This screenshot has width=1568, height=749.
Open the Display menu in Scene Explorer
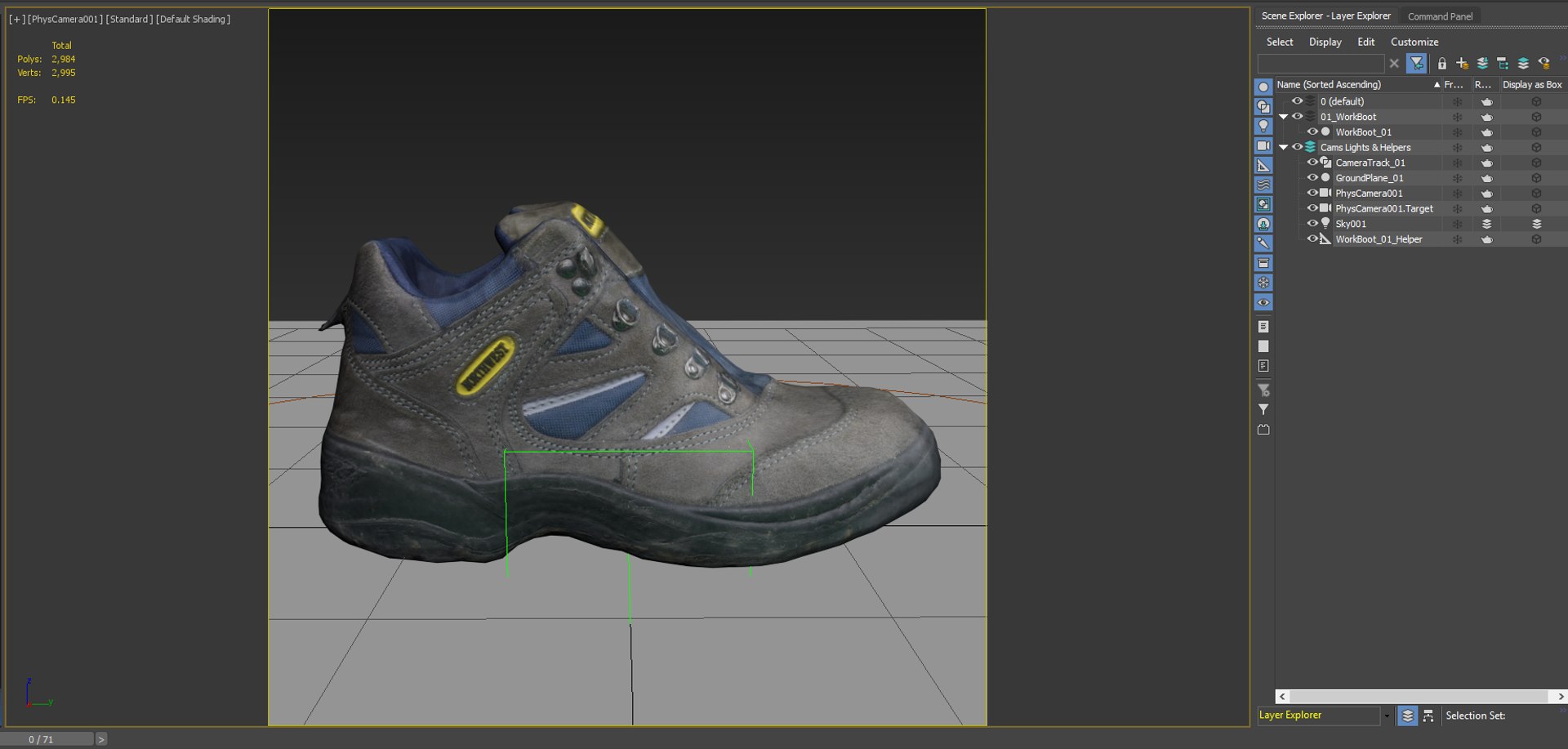click(x=1325, y=42)
